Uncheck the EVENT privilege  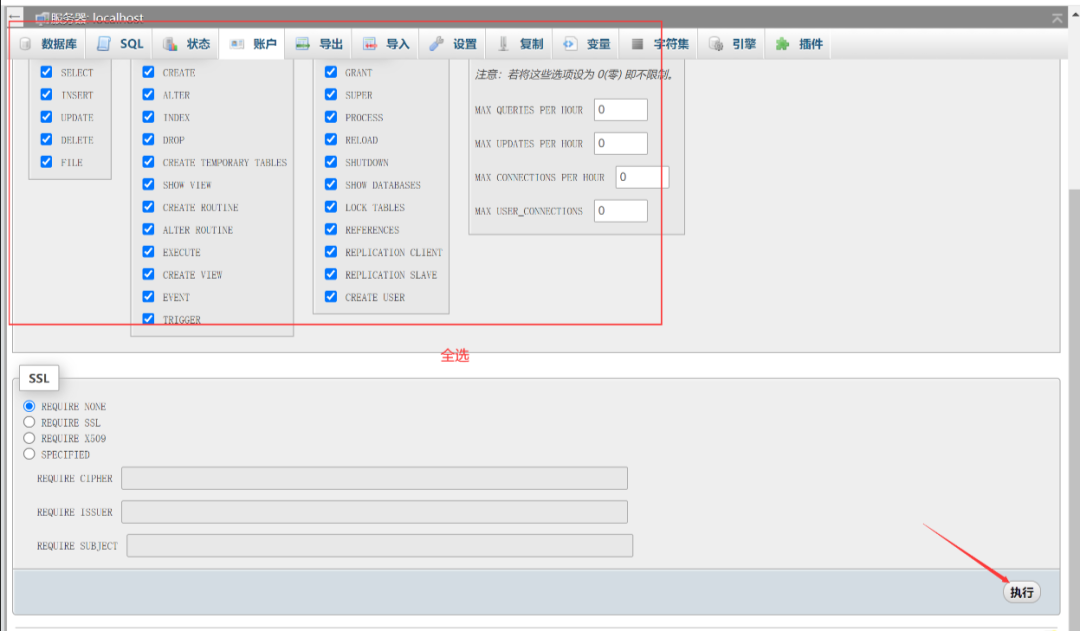pyautogui.click(x=148, y=296)
